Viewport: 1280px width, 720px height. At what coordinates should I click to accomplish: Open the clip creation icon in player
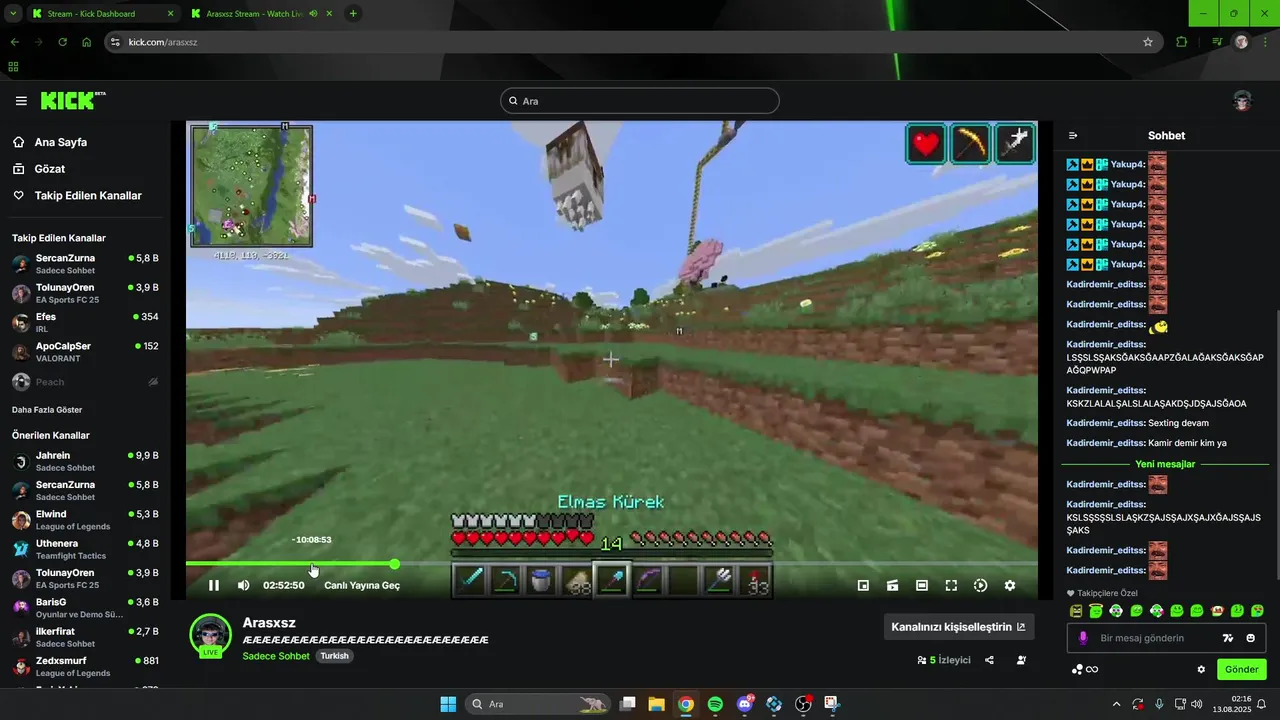click(x=892, y=585)
